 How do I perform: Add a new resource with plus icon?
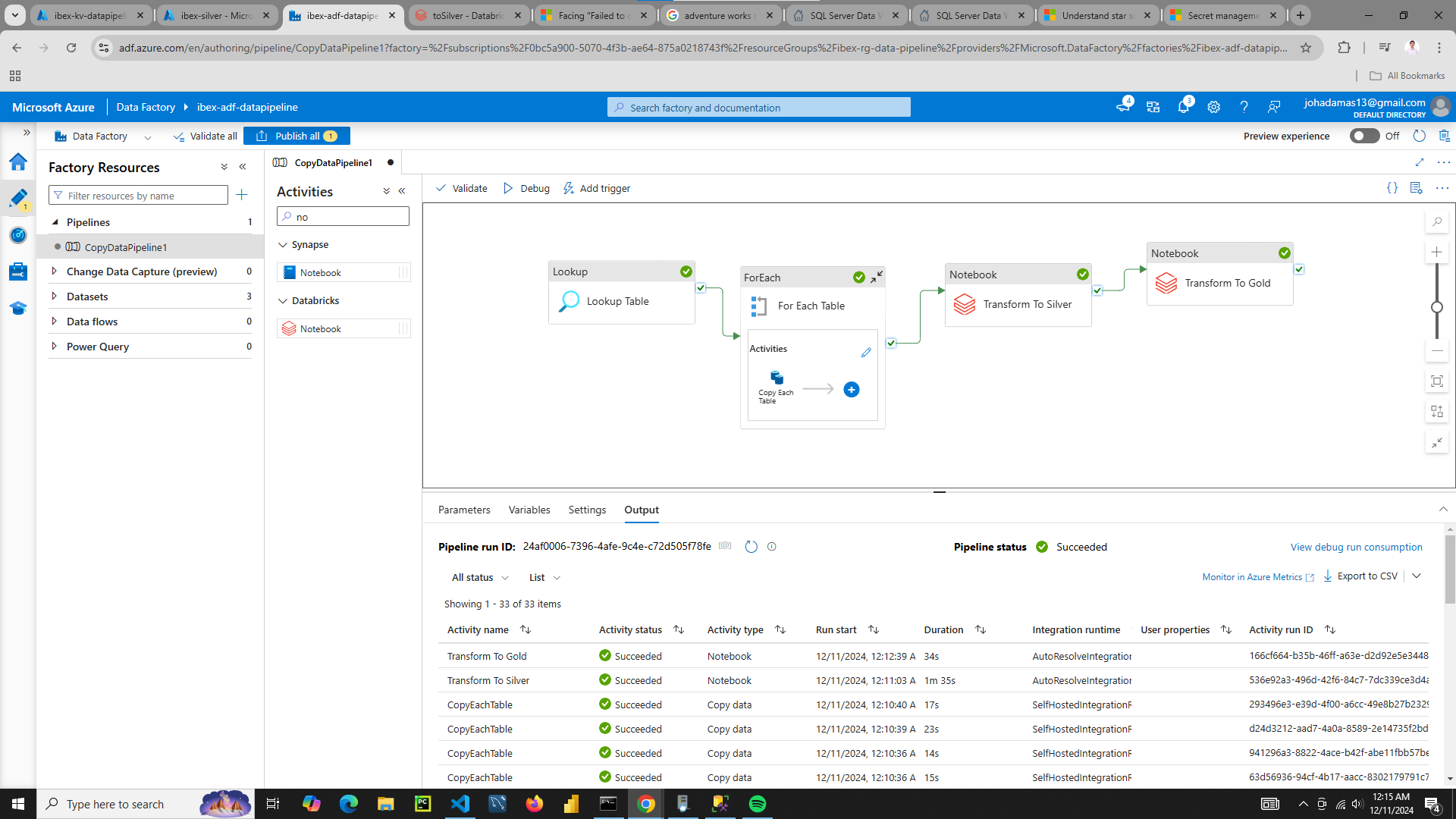(241, 195)
